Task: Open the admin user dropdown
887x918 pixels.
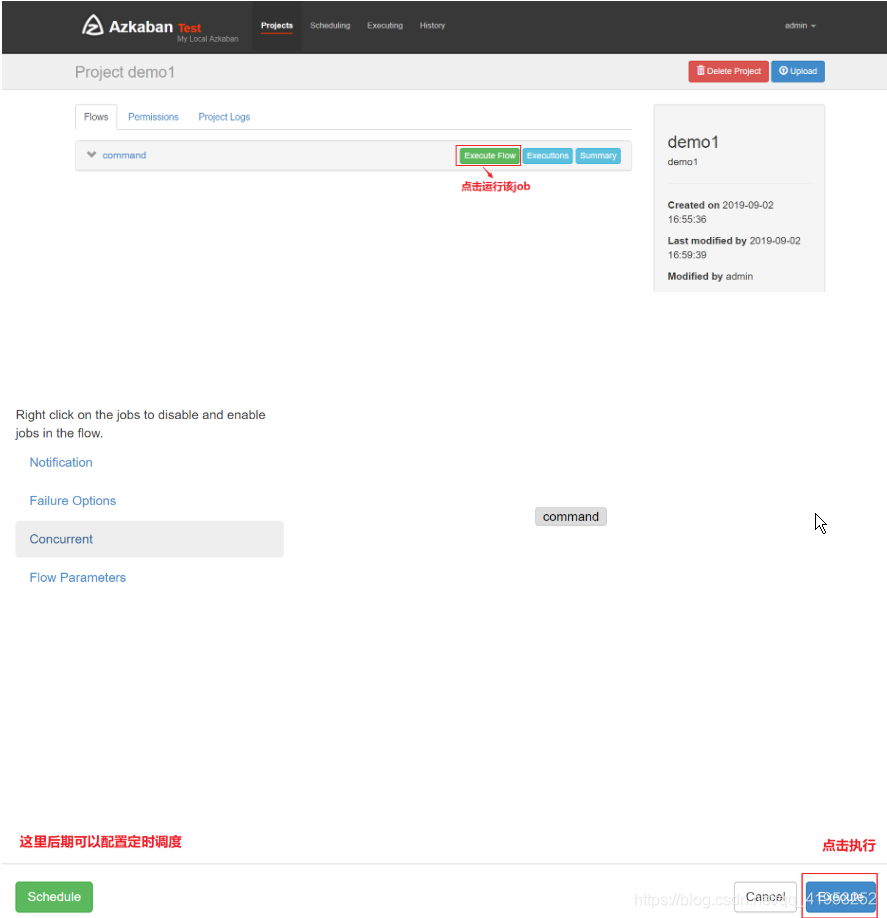Action: point(800,26)
